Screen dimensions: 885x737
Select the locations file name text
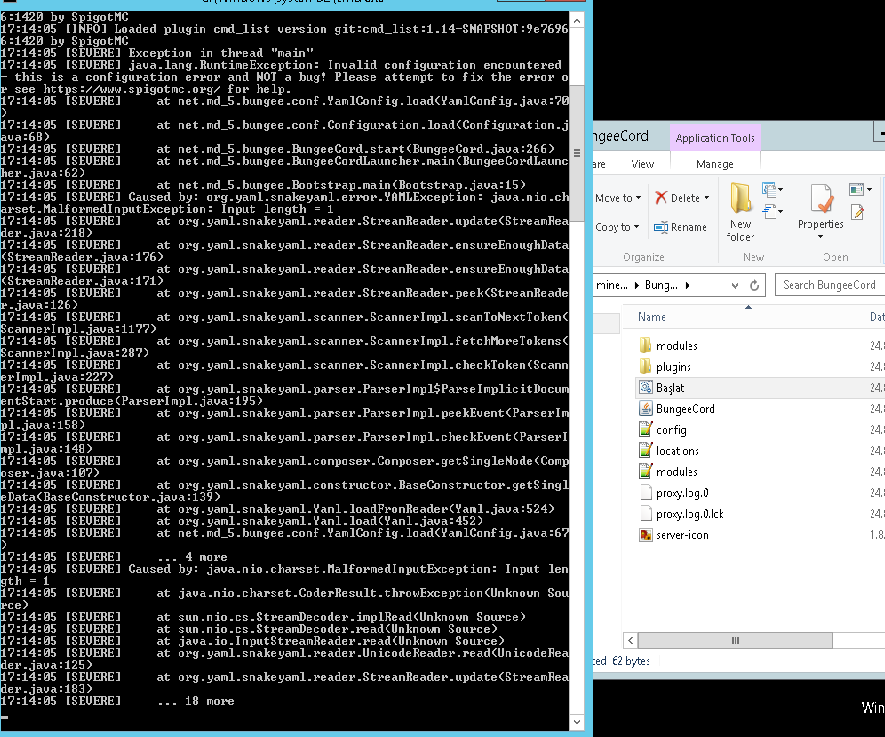[x=677, y=451]
